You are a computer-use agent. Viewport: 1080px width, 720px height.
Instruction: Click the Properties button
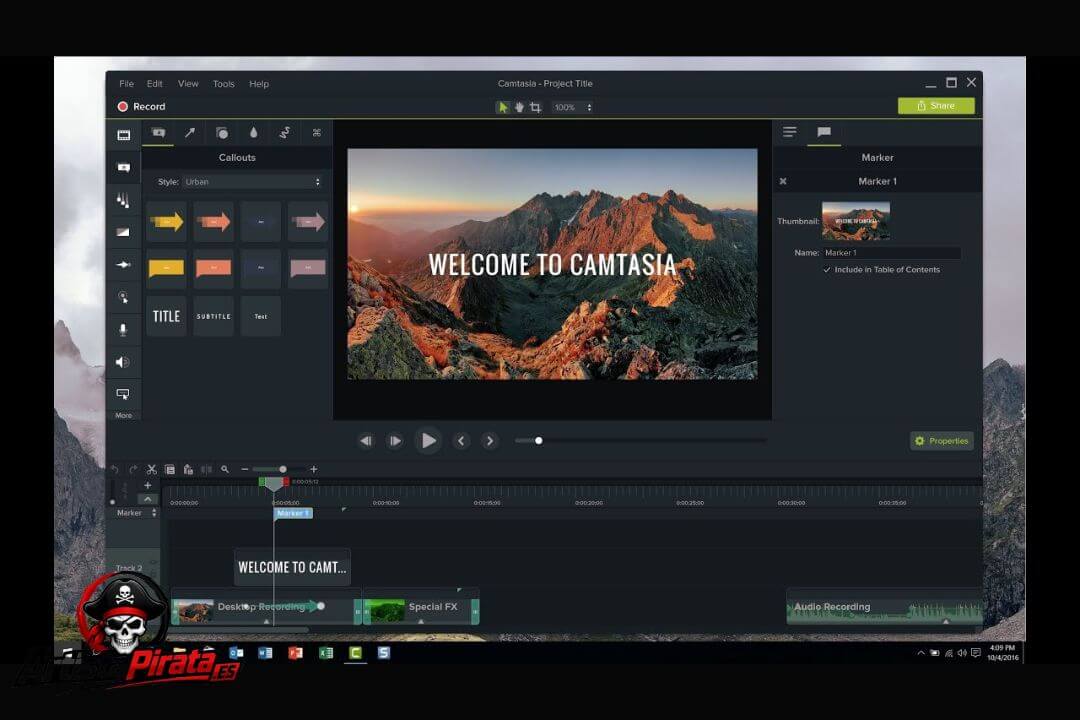[x=942, y=441]
